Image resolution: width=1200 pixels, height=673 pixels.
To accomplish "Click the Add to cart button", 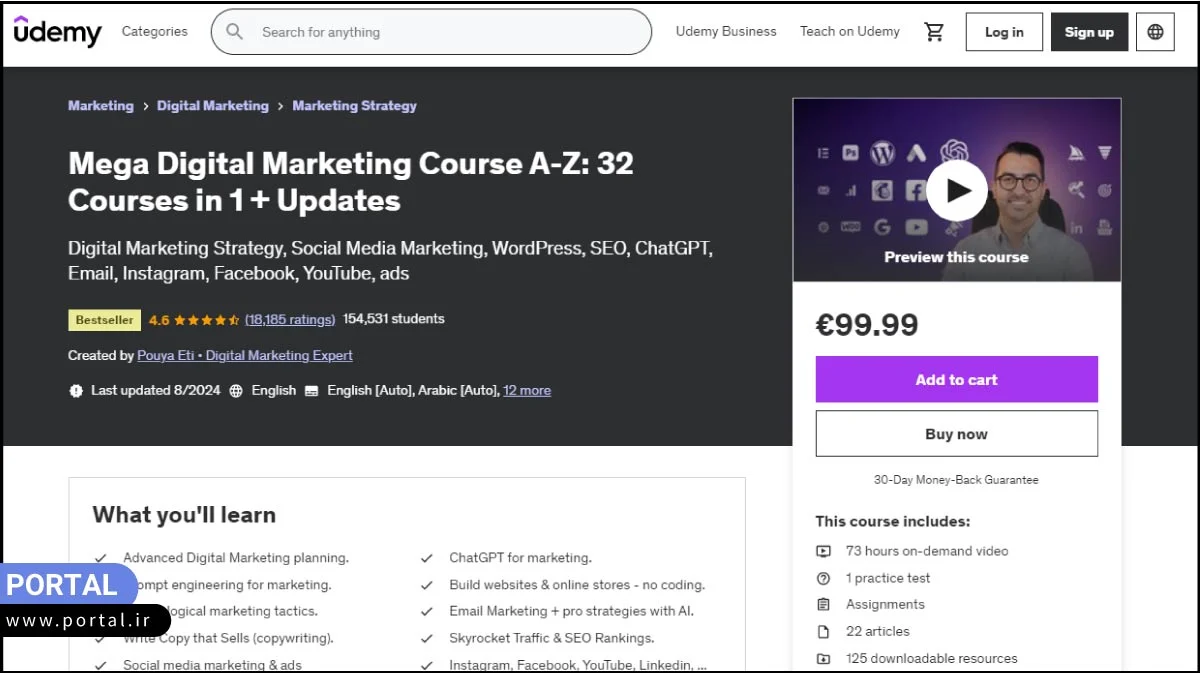I will [x=956, y=379].
